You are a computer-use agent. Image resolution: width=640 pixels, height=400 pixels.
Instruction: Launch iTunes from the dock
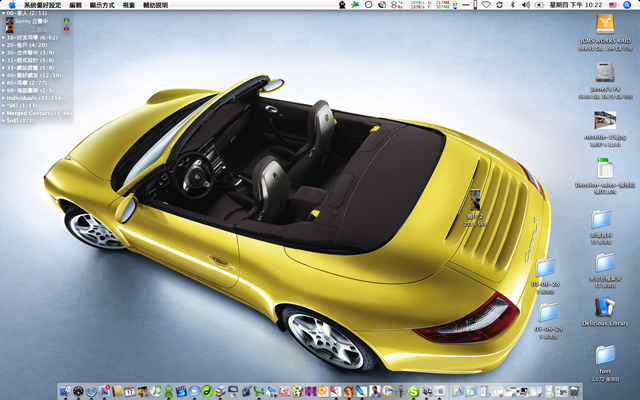156,391
